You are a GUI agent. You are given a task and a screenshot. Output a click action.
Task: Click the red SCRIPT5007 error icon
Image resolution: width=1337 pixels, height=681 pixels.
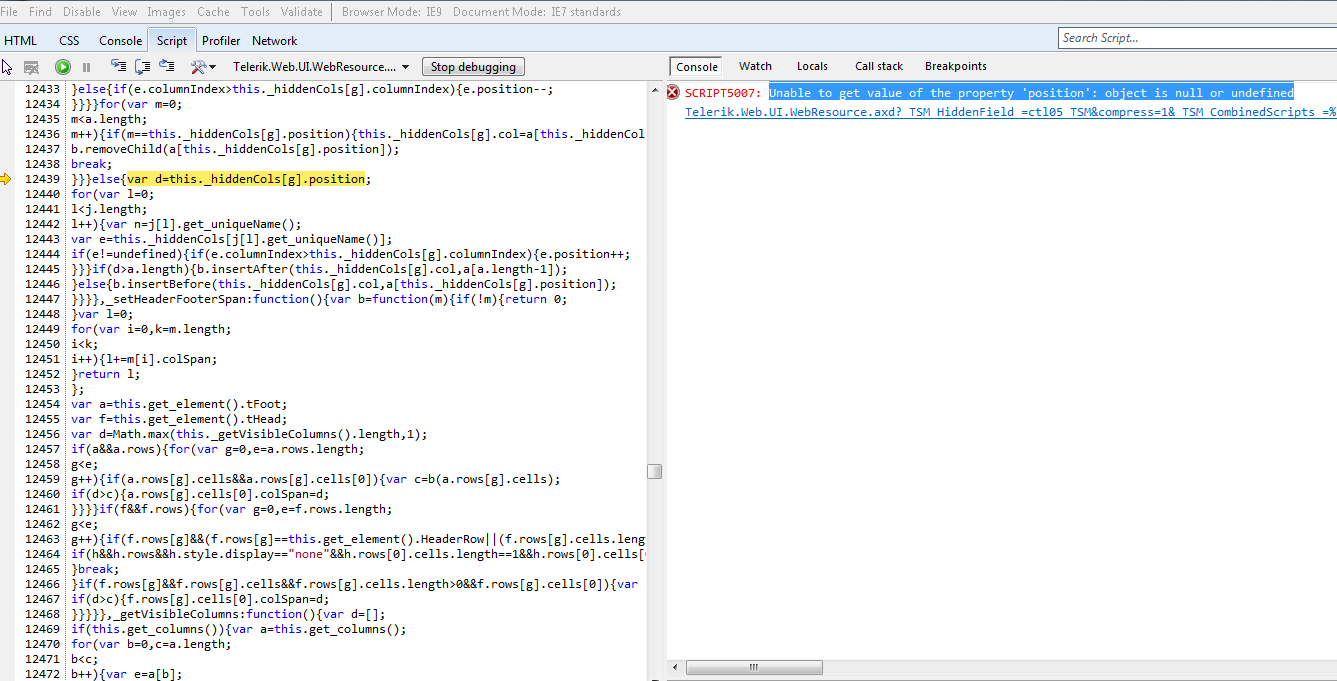(x=673, y=92)
